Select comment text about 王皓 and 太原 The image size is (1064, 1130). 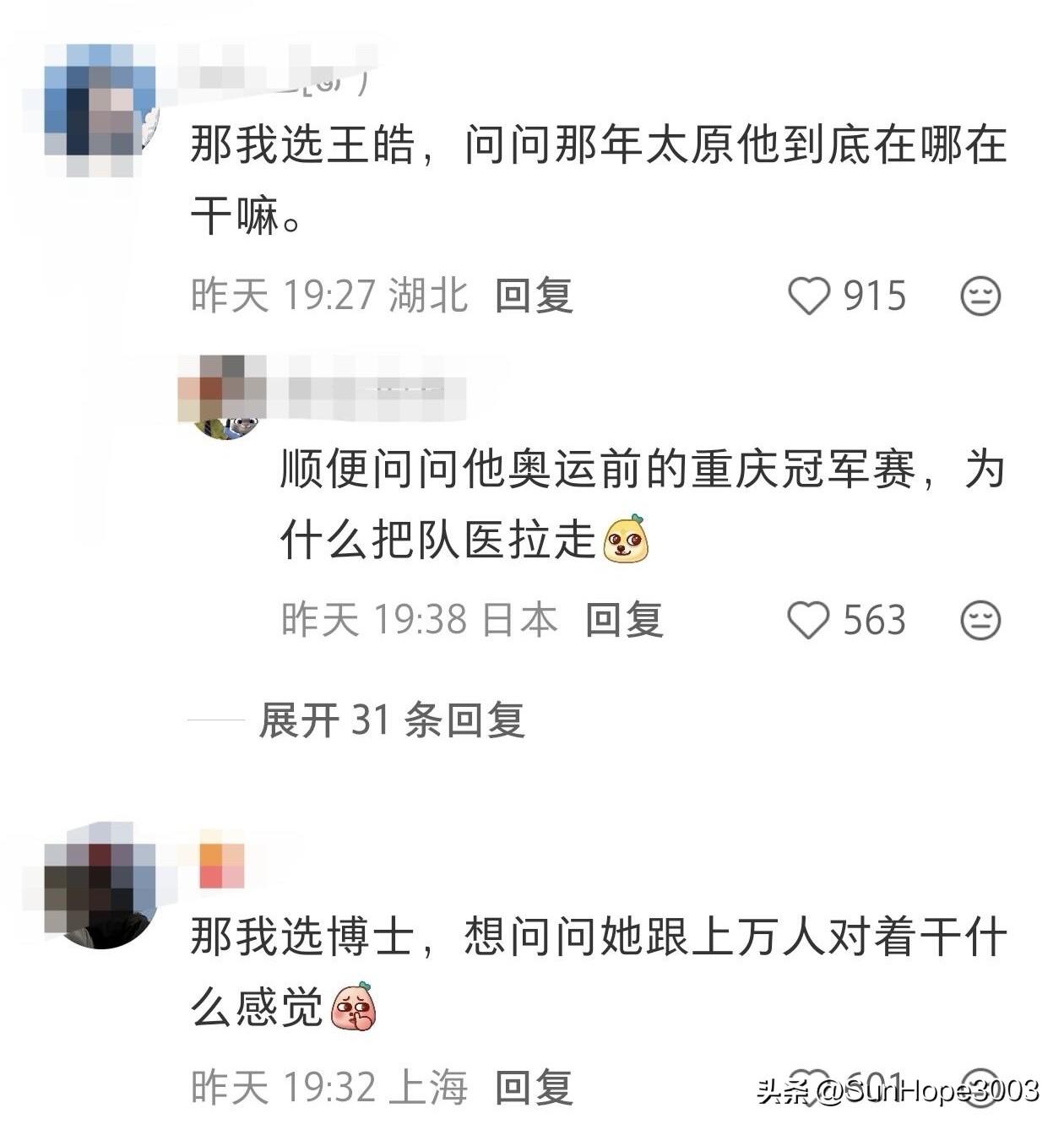pos(599,181)
